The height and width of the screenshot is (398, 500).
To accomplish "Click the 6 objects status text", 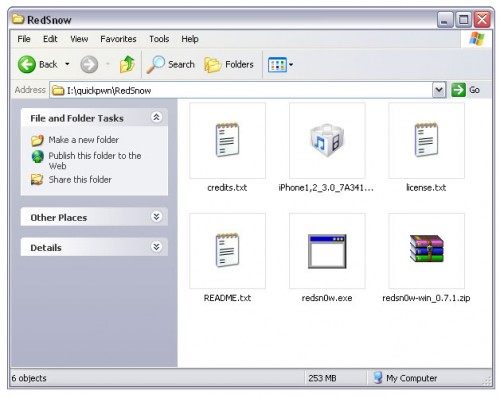I will coord(29,378).
